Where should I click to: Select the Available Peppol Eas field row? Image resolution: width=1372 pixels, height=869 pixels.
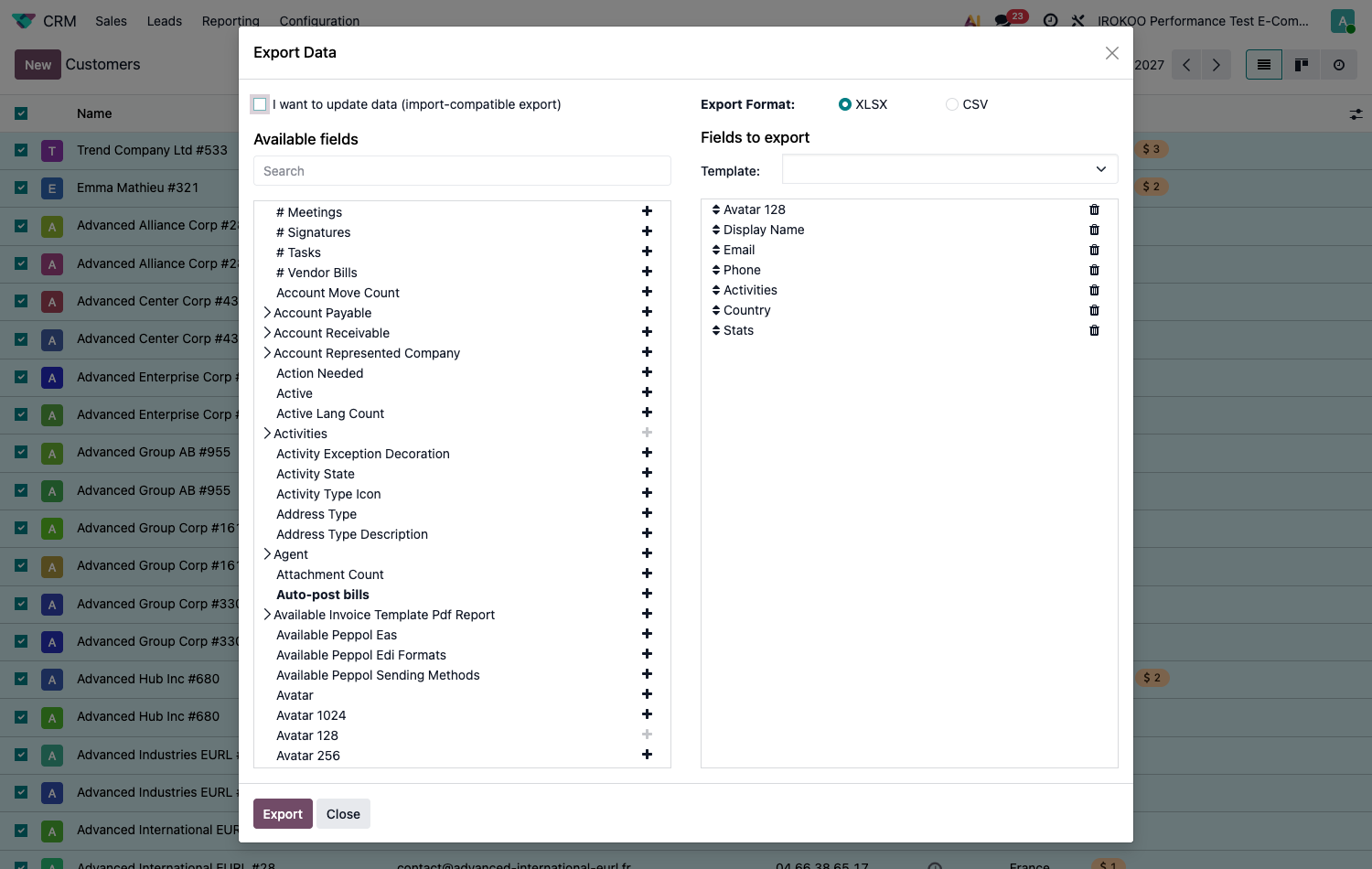(x=462, y=635)
